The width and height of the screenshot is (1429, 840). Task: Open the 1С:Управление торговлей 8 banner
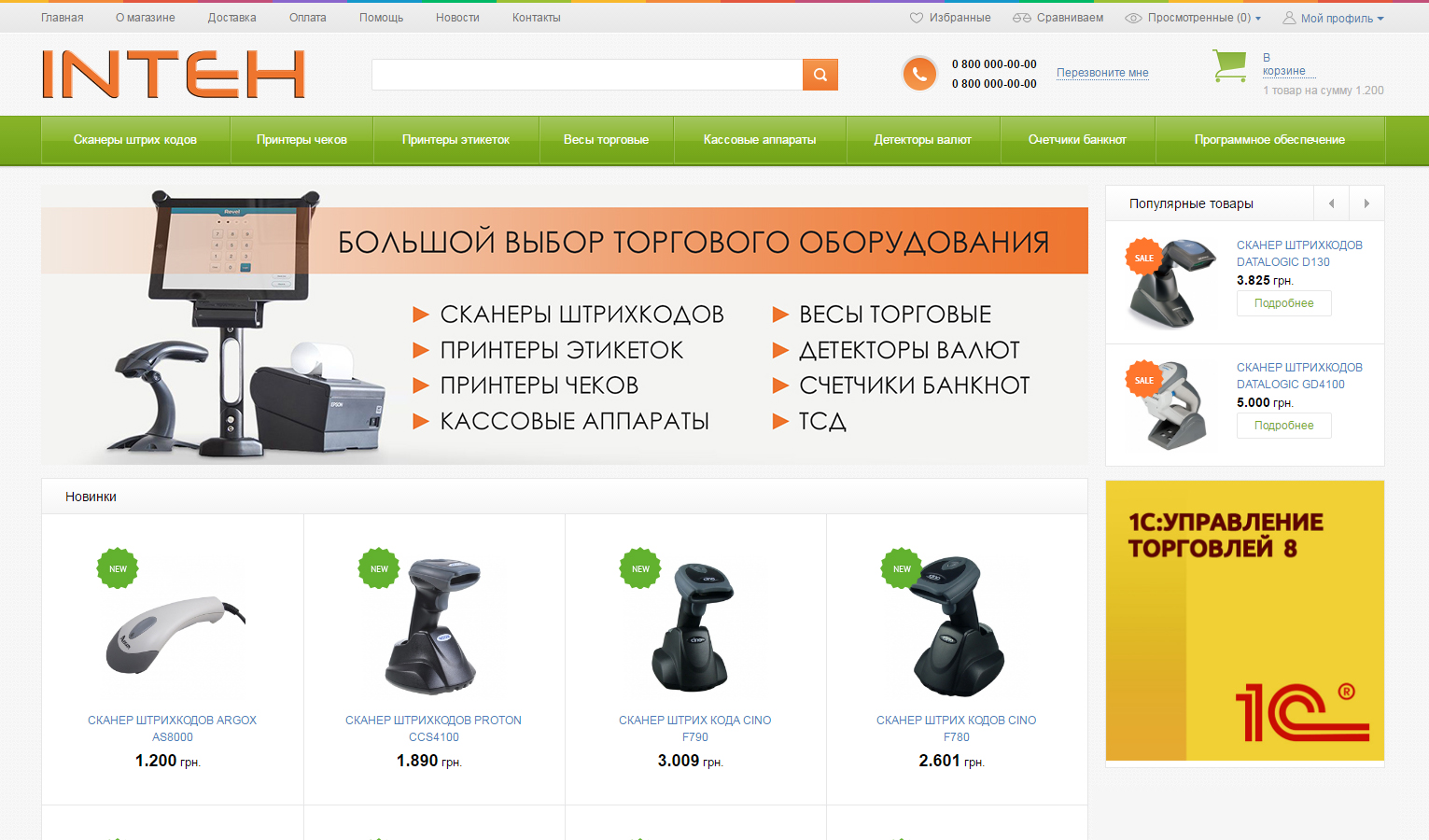coord(1245,622)
